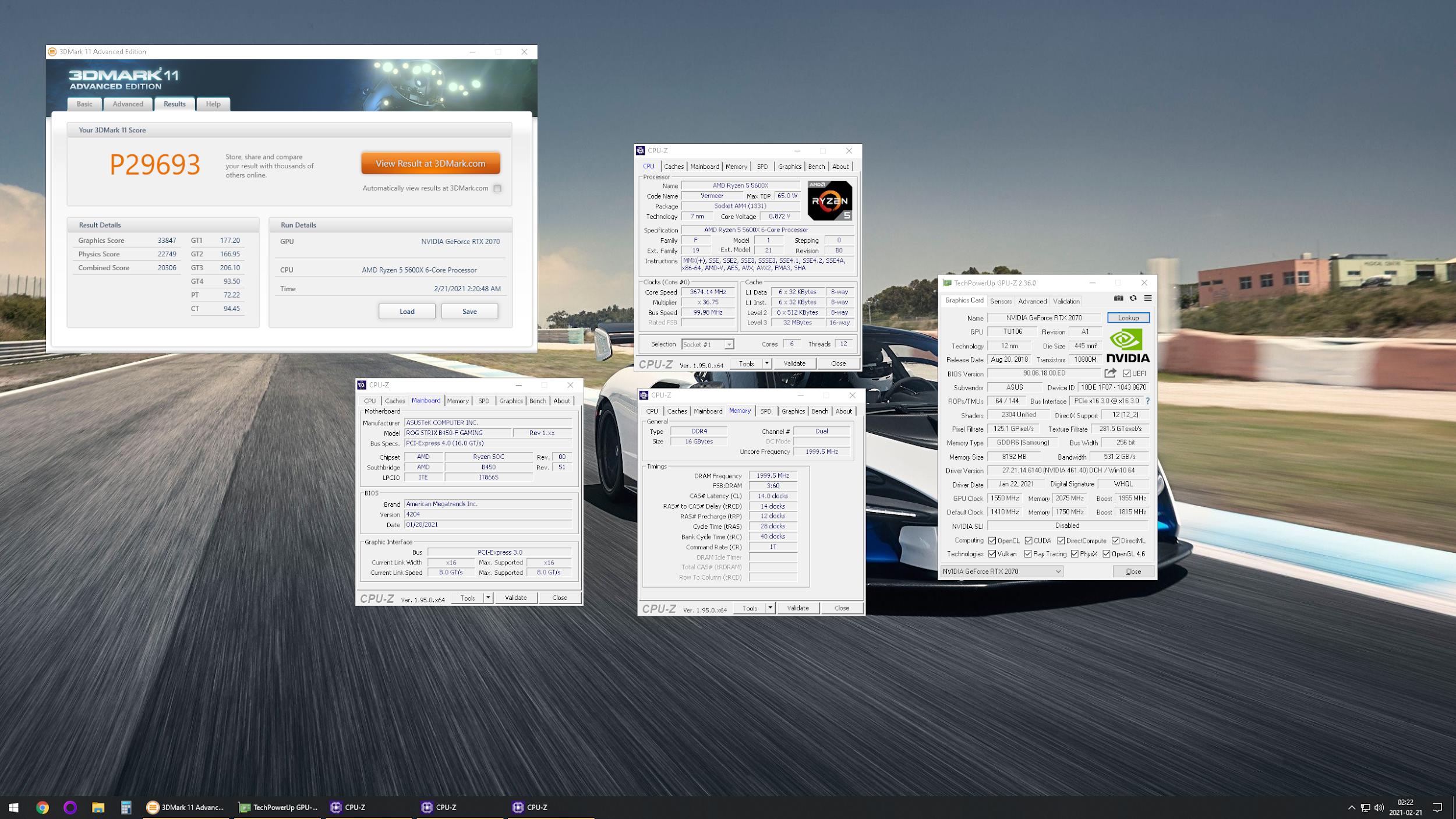Switch to third CPU-Z taskbar item

(x=552, y=807)
